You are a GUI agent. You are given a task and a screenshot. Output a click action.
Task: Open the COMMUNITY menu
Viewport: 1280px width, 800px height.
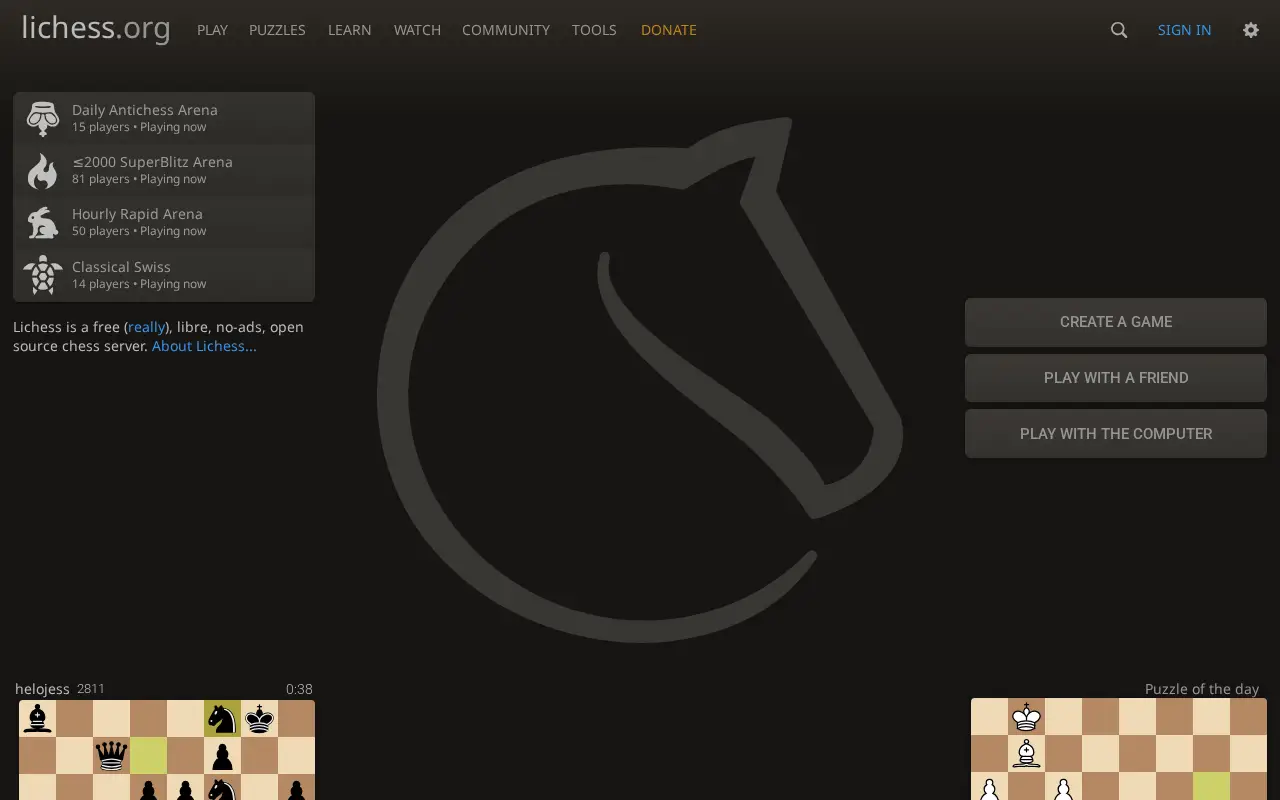[506, 30]
